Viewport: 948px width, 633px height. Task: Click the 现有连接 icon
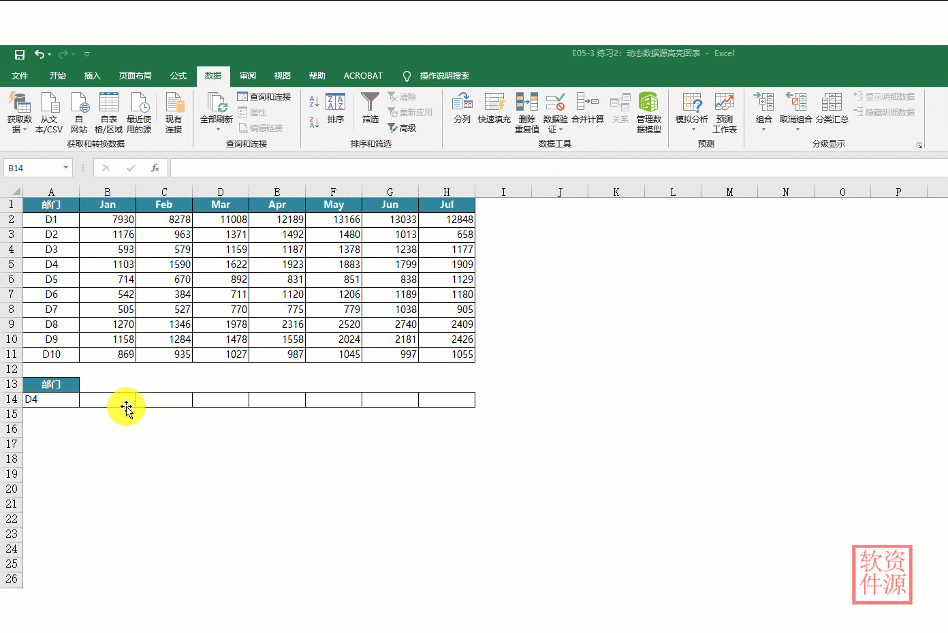click(174, 112)
